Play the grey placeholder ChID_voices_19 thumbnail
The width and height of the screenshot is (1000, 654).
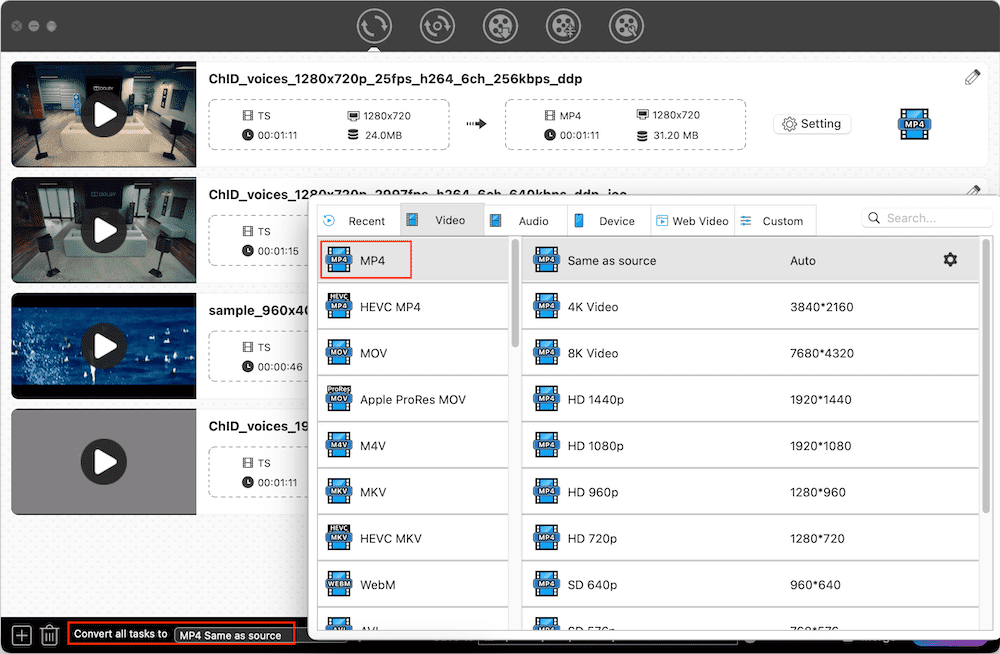[x=104, y=461]
